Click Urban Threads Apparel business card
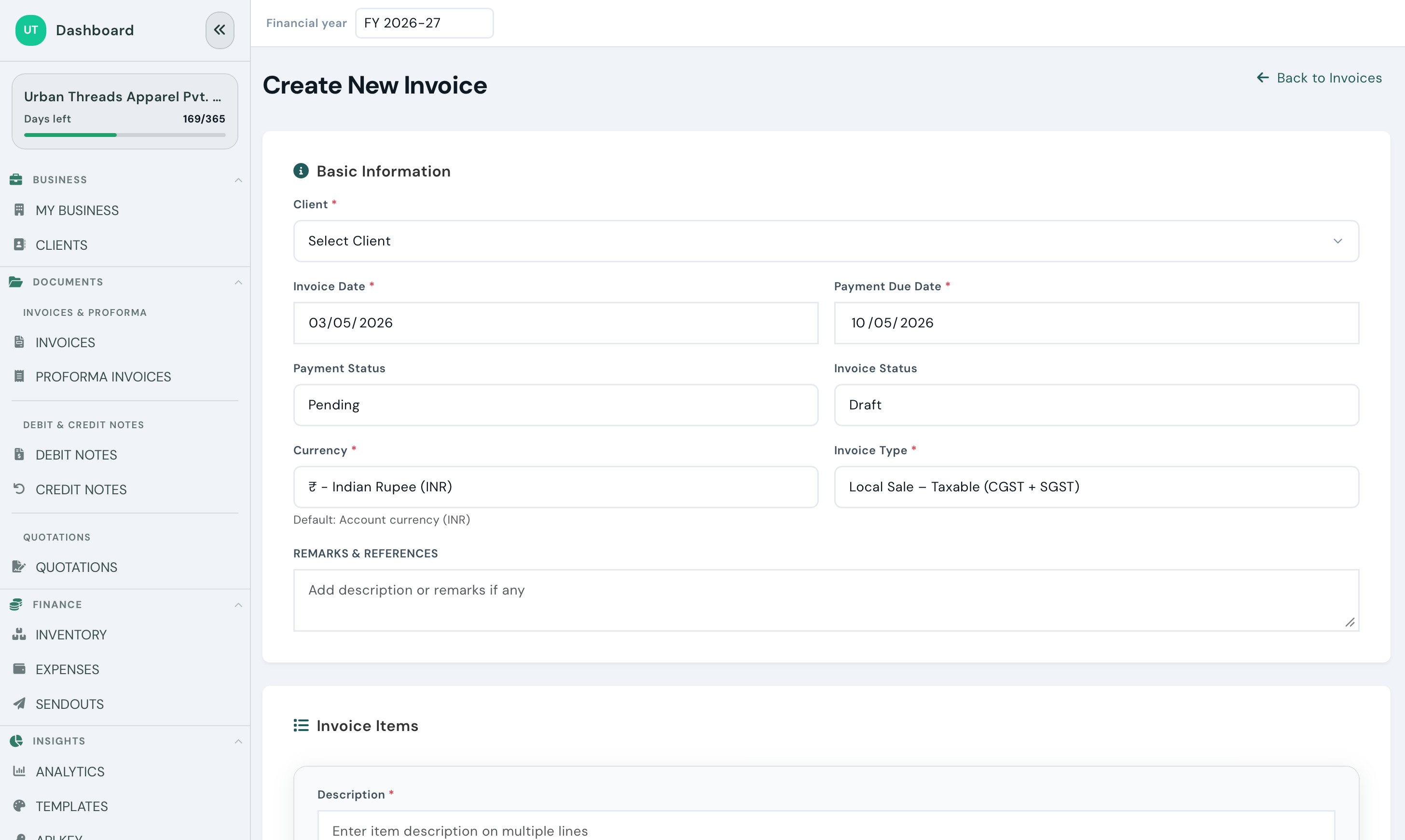This screenshot has height=840, width=1405. point(124,111)
